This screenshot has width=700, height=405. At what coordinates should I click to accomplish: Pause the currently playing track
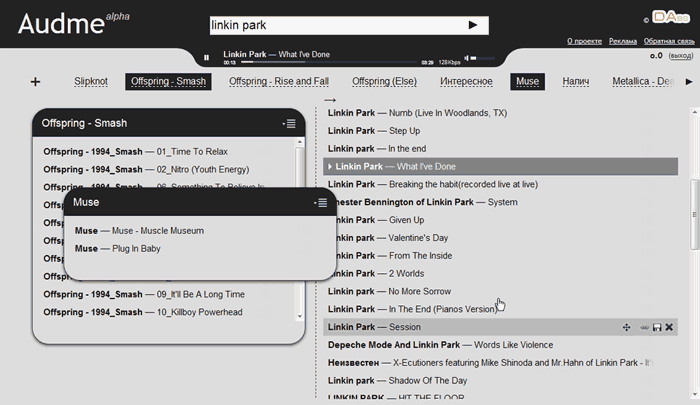tap(207, 59)
